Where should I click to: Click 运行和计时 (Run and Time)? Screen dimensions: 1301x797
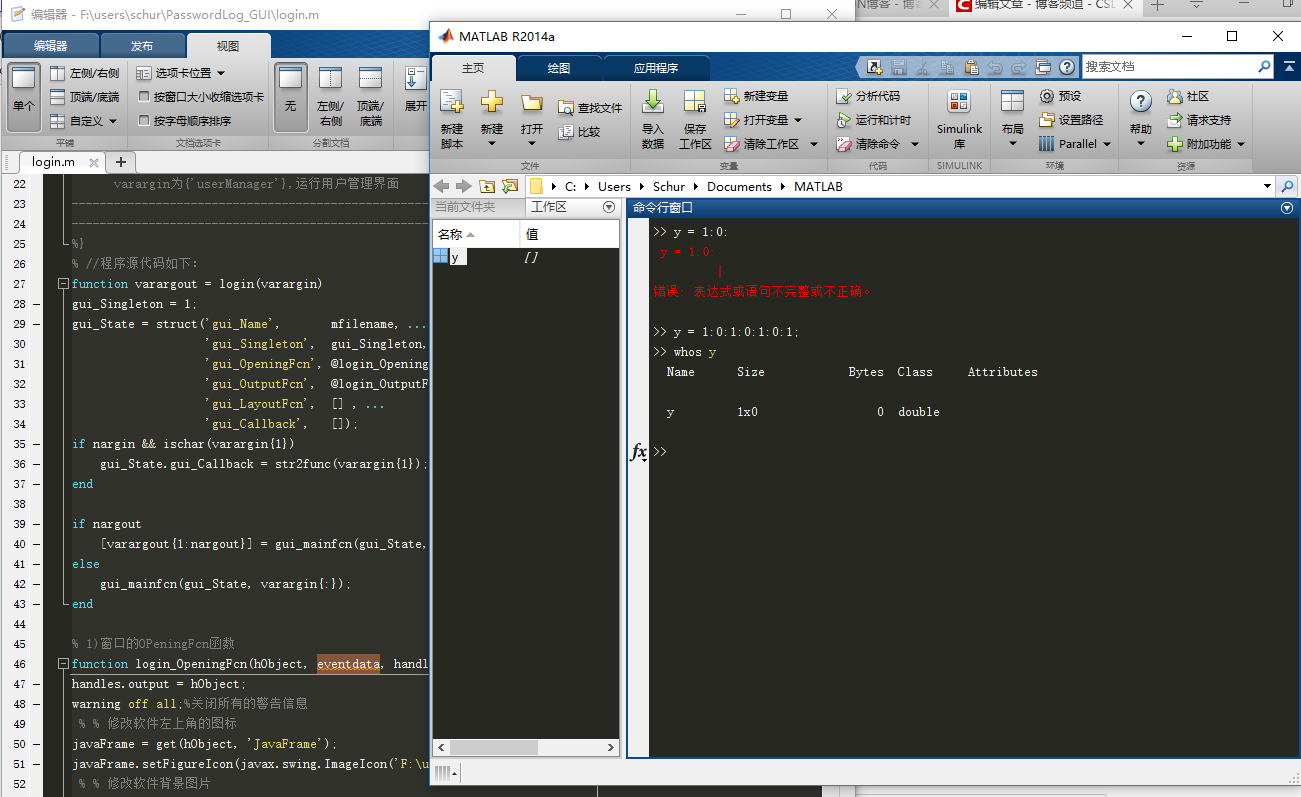(874, 120)
